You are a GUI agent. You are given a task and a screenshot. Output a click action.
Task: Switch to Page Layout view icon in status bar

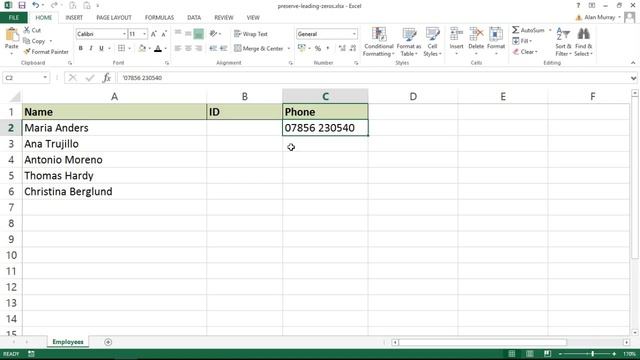tap(529, 353)
